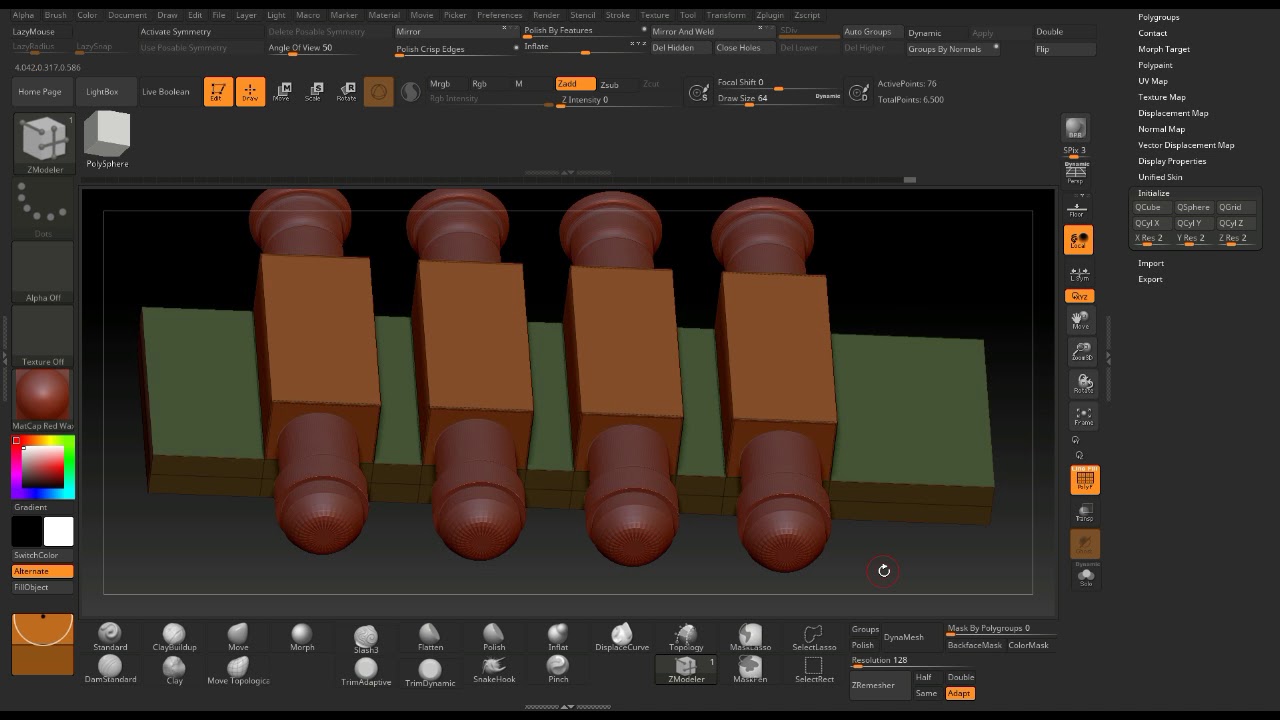Enable Zsub mode
This screenshot has width=1280, height=720.
(x=609, y=85)
